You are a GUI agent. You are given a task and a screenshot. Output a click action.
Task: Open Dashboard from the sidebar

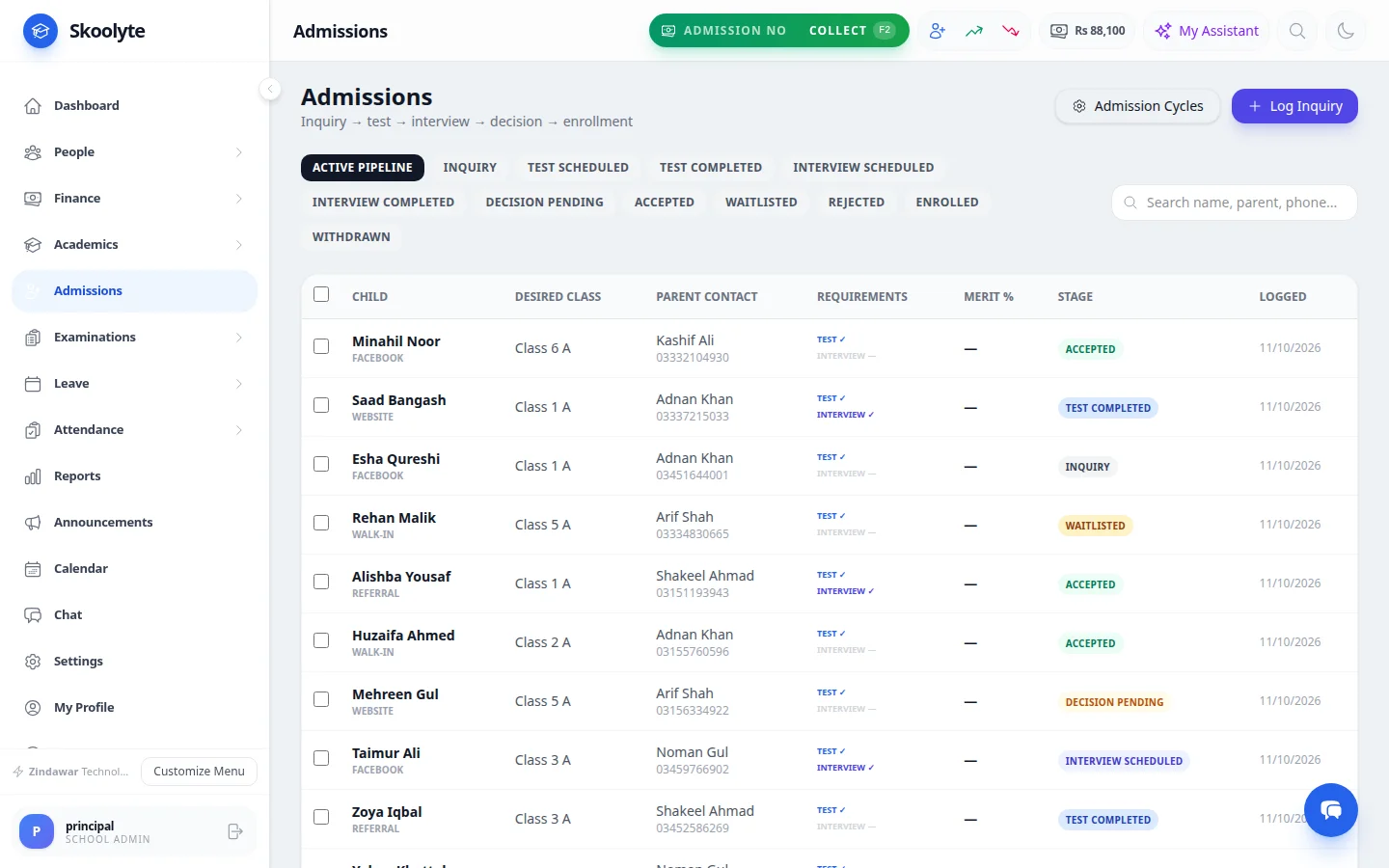pyautogui.click(x=134, y=105)
